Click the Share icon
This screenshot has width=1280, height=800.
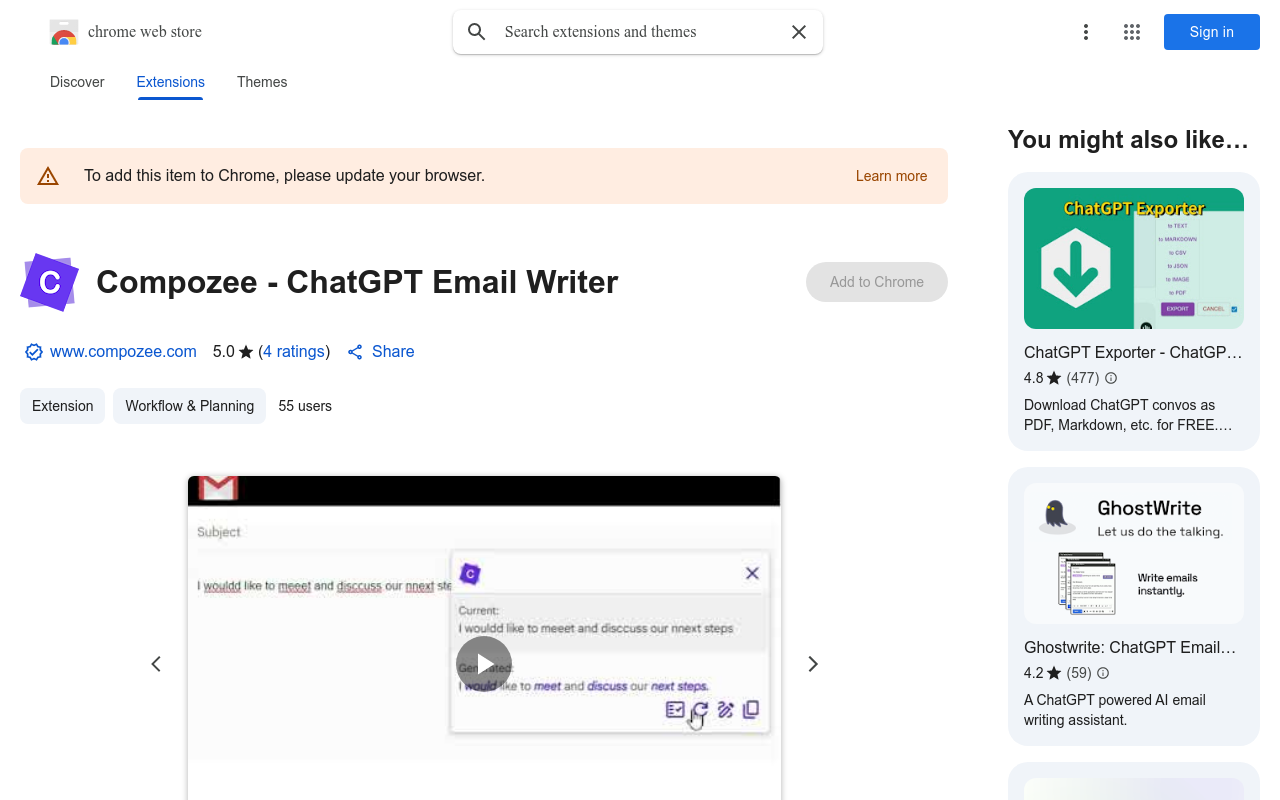pyautogui.click(x=355, y=352)
